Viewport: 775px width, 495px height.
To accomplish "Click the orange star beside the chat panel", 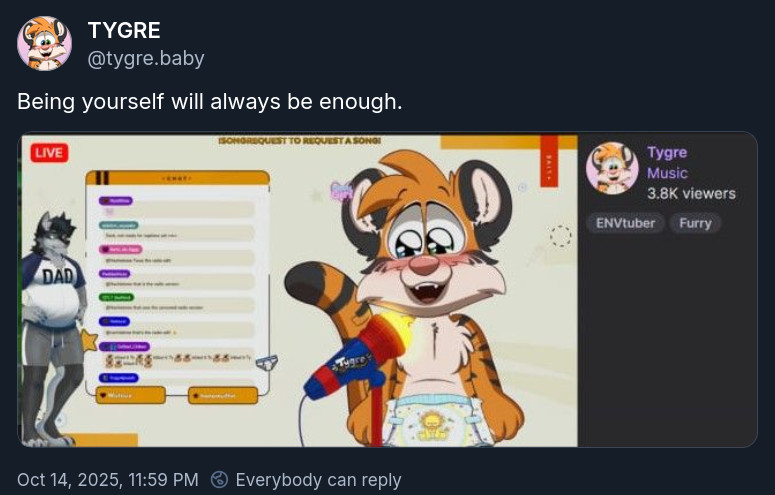I will (x=87, y=341).
